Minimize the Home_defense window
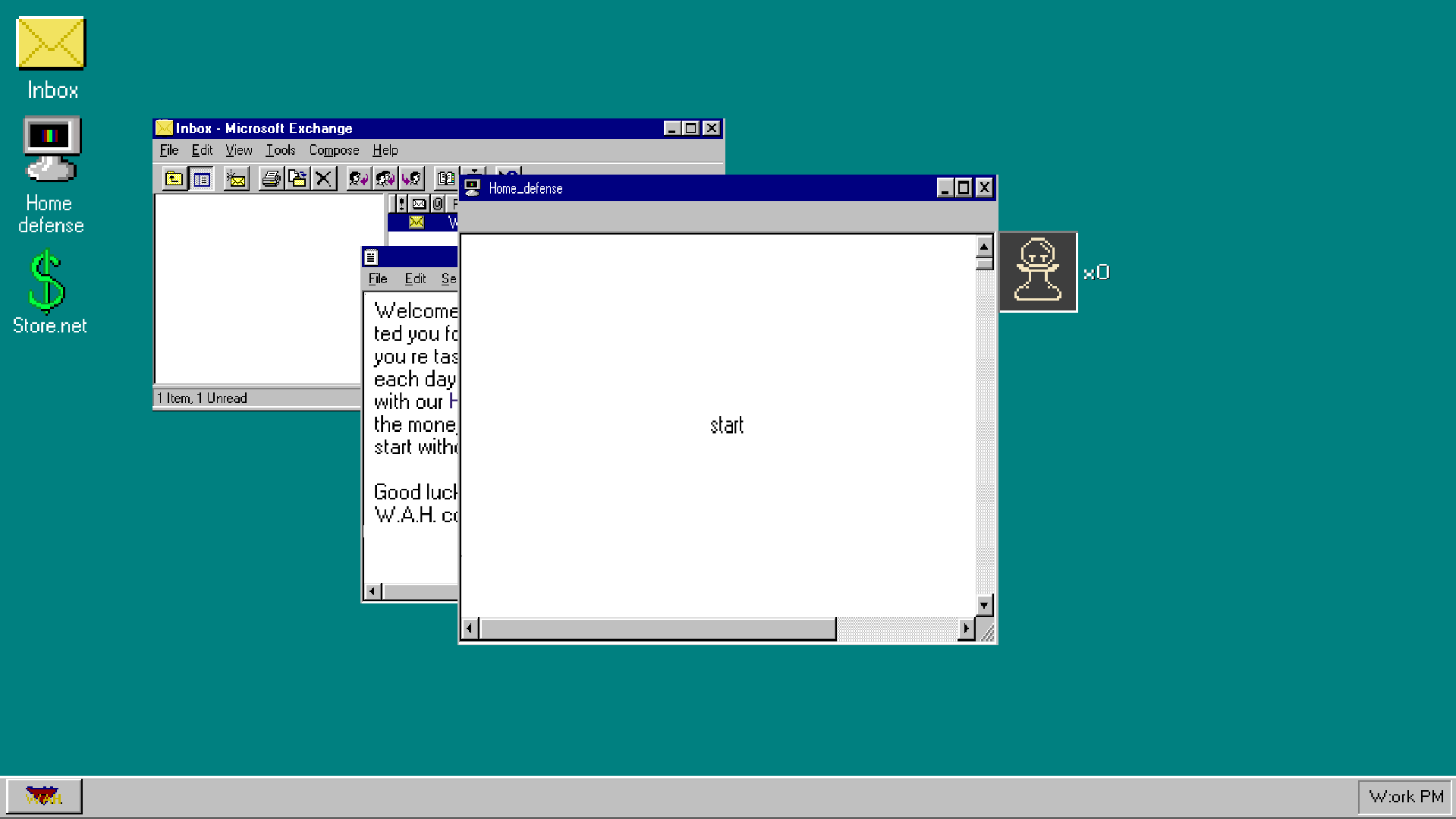The width and height of the screenshot is (1456, 819). [945, 187]
